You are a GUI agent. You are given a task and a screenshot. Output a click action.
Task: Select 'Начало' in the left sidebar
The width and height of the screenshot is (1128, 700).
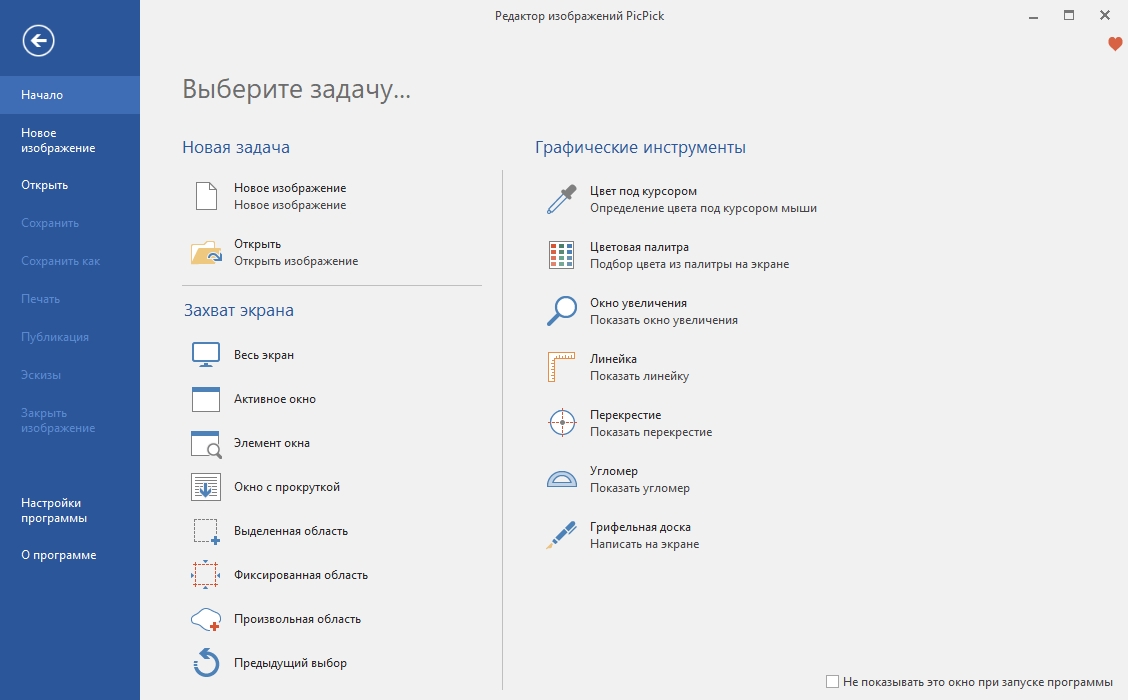[42, 95]
